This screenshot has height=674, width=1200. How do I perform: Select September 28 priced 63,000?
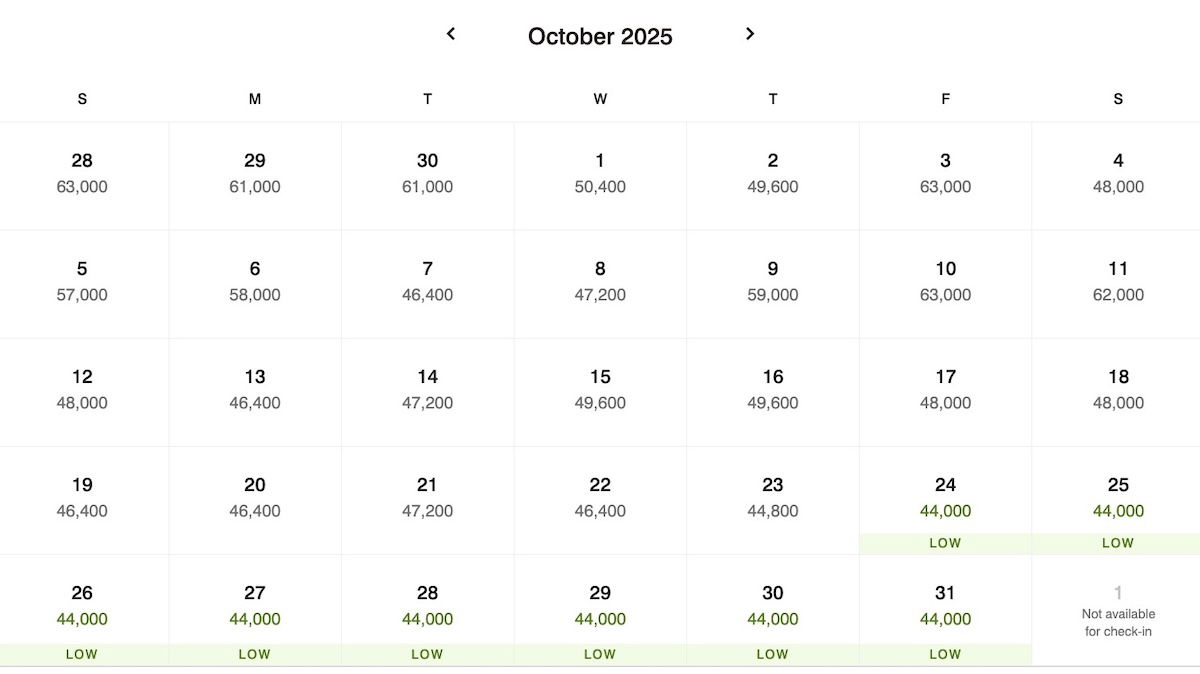[x=82, y=176]
